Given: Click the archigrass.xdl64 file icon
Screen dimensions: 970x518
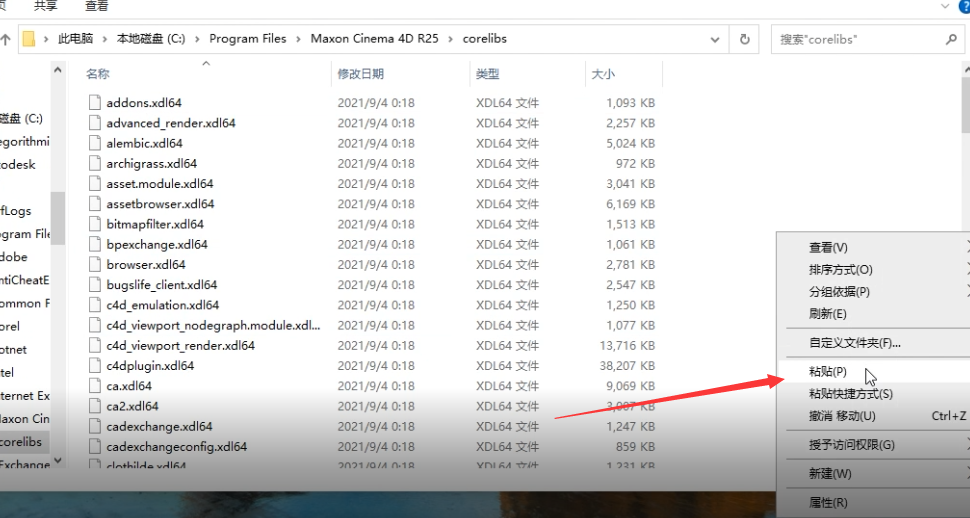Looking at the screenshot, I should [x=95, y=163].
